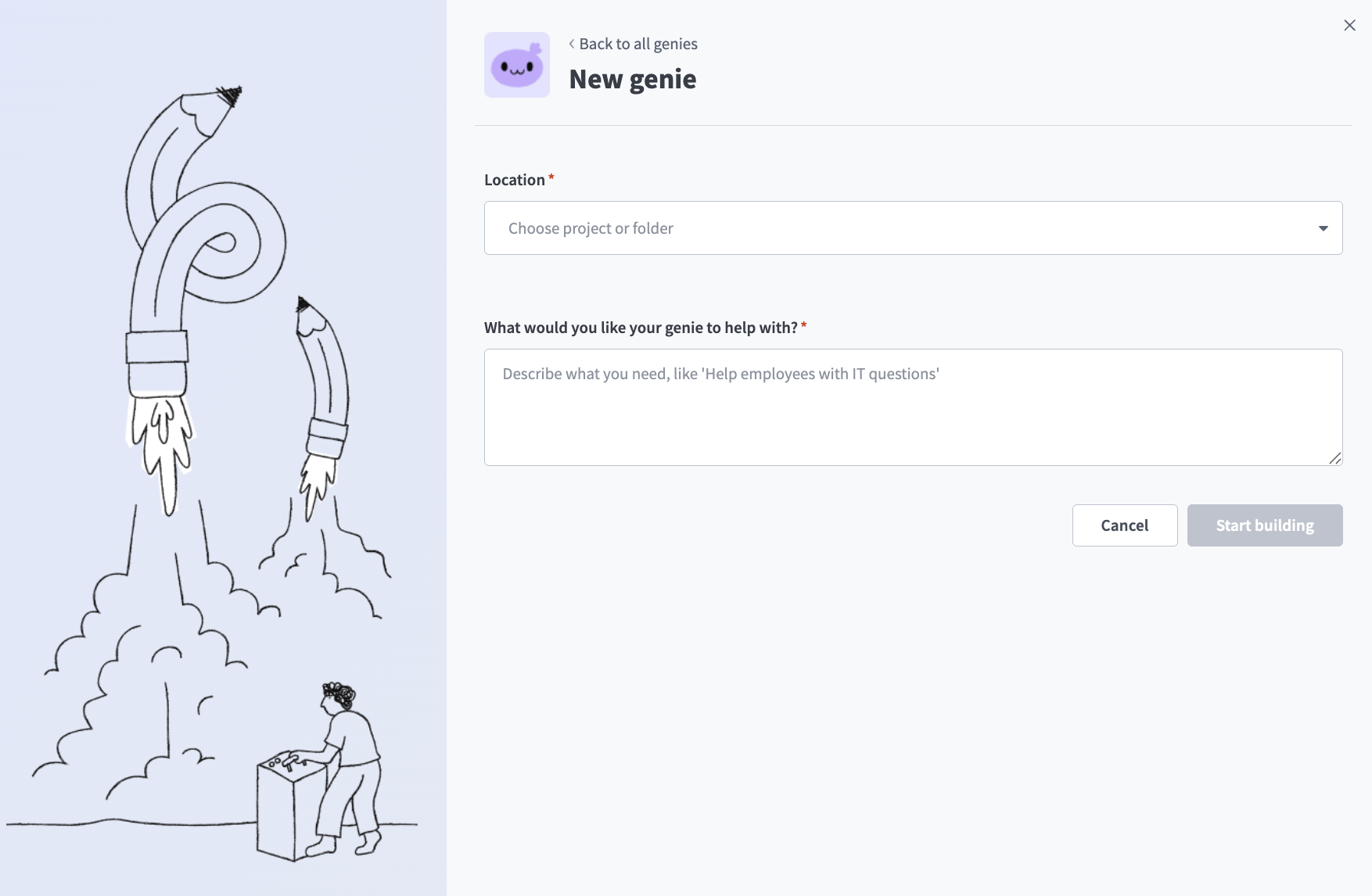Click the genie mascot face illustration
Screen dimensions: 1372x896
[x=517, y=66]
